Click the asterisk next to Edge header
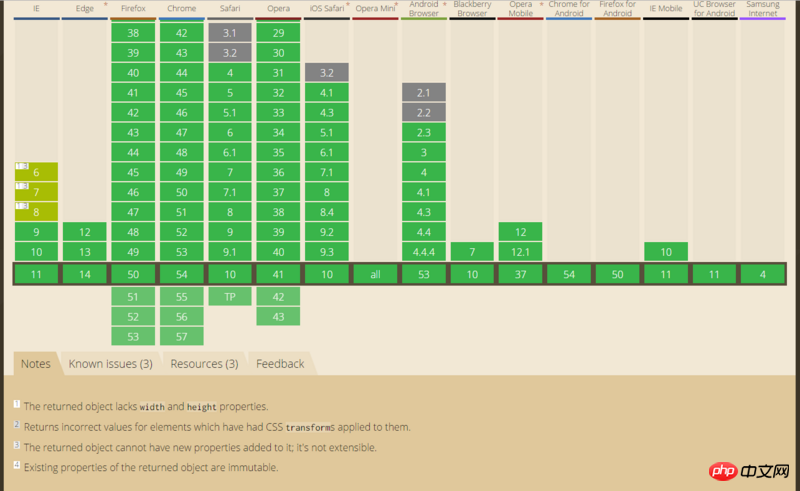This screenshot has height=491, width=800. [x=106, y=5]
